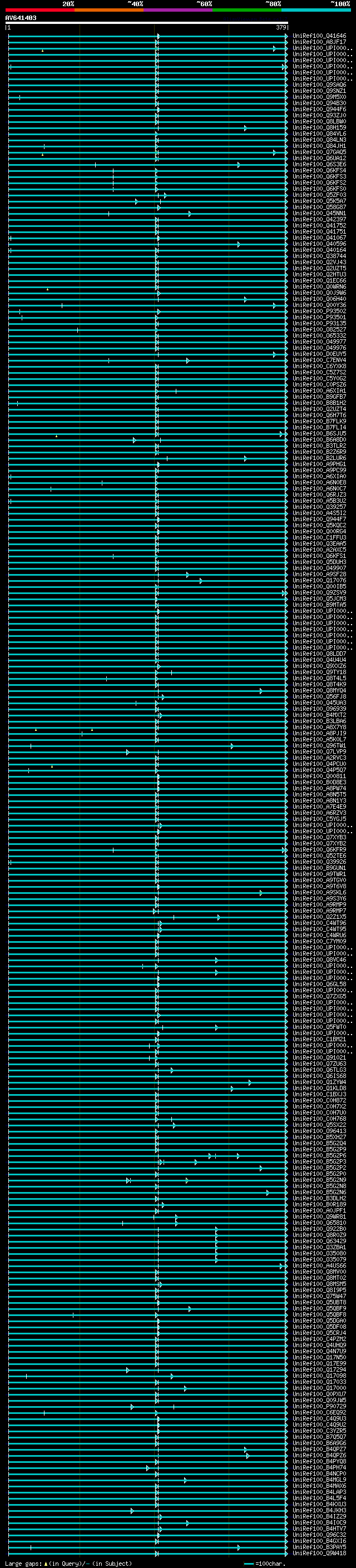Select the UniRef100_P90729 label

319,1407
